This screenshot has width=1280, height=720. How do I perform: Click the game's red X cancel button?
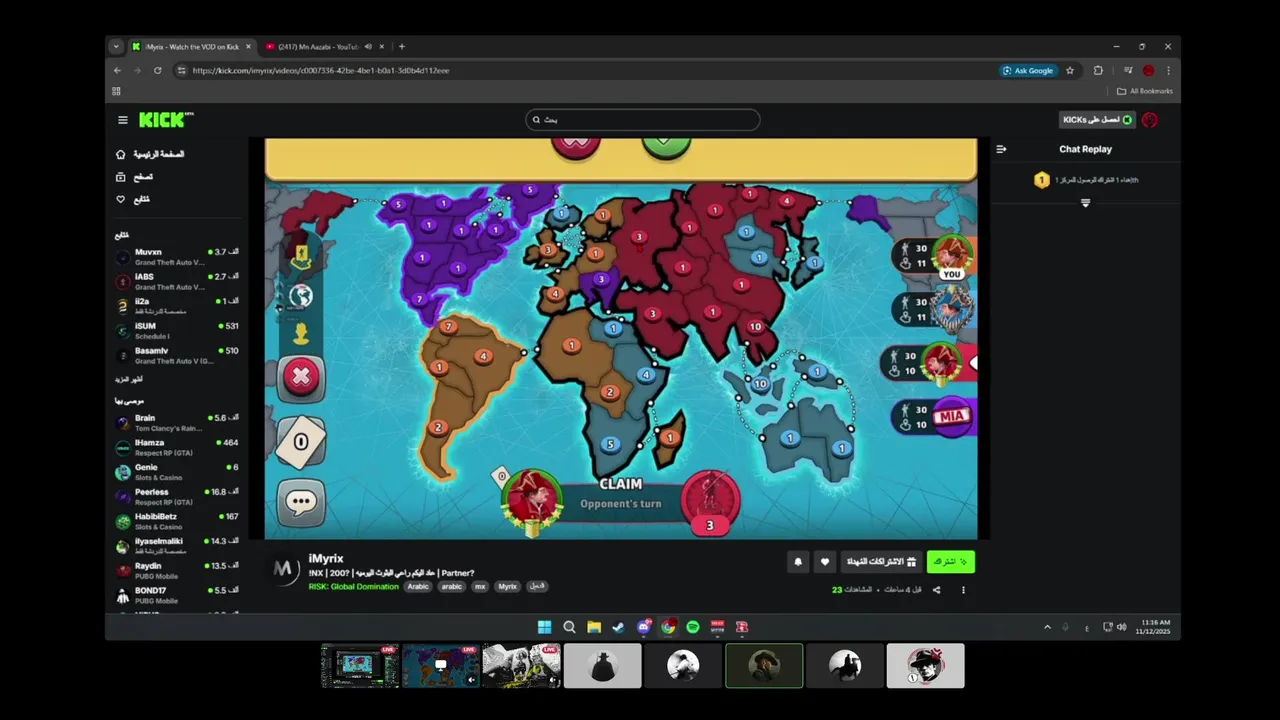click(x=301, y=378)
